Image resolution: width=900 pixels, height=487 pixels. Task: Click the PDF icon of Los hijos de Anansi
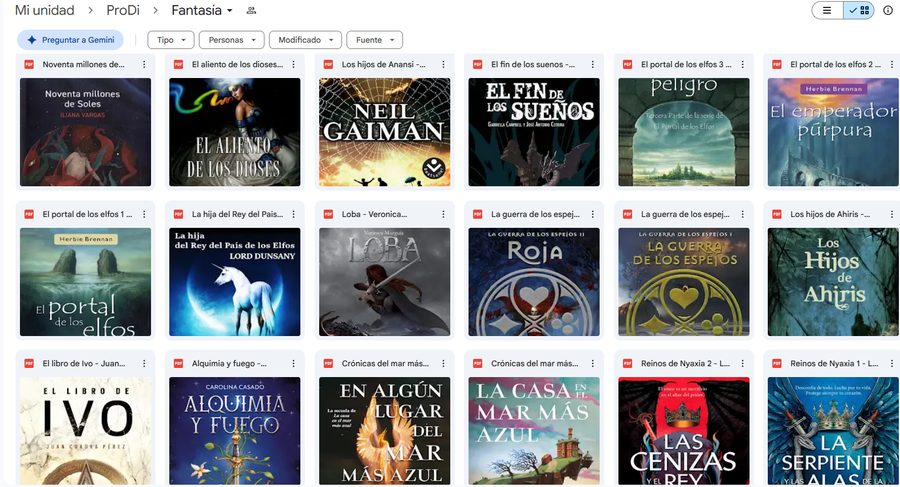(328, 65)
